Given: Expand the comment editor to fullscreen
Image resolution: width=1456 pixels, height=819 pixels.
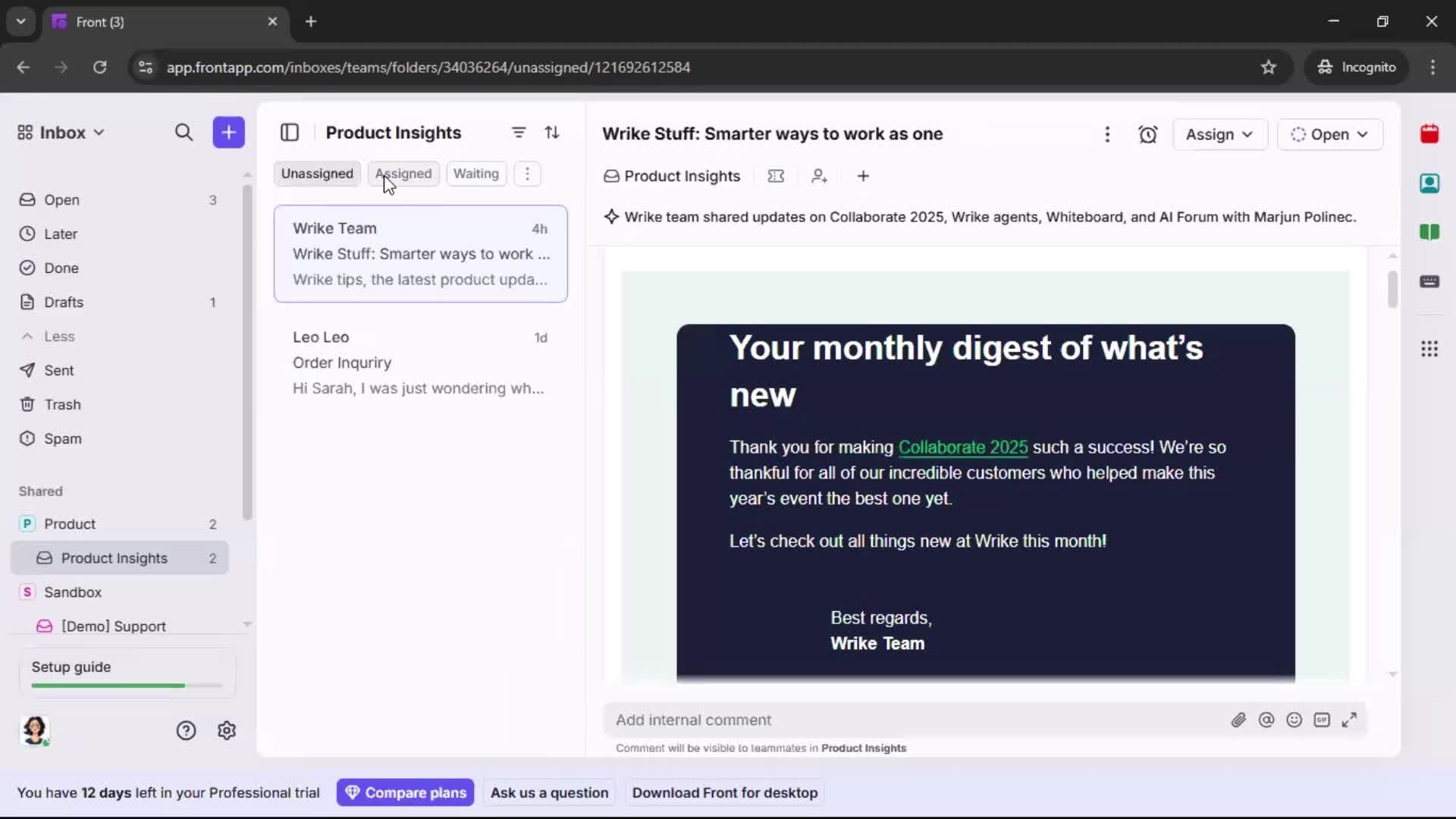Looking at the screenshot, I should coord(1350,720).
